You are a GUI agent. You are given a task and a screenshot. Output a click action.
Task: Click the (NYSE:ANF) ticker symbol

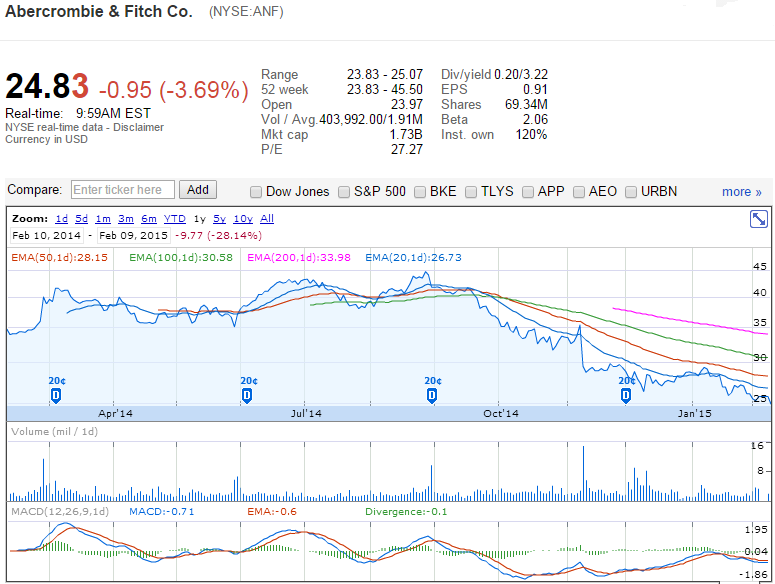pos(246,12)
